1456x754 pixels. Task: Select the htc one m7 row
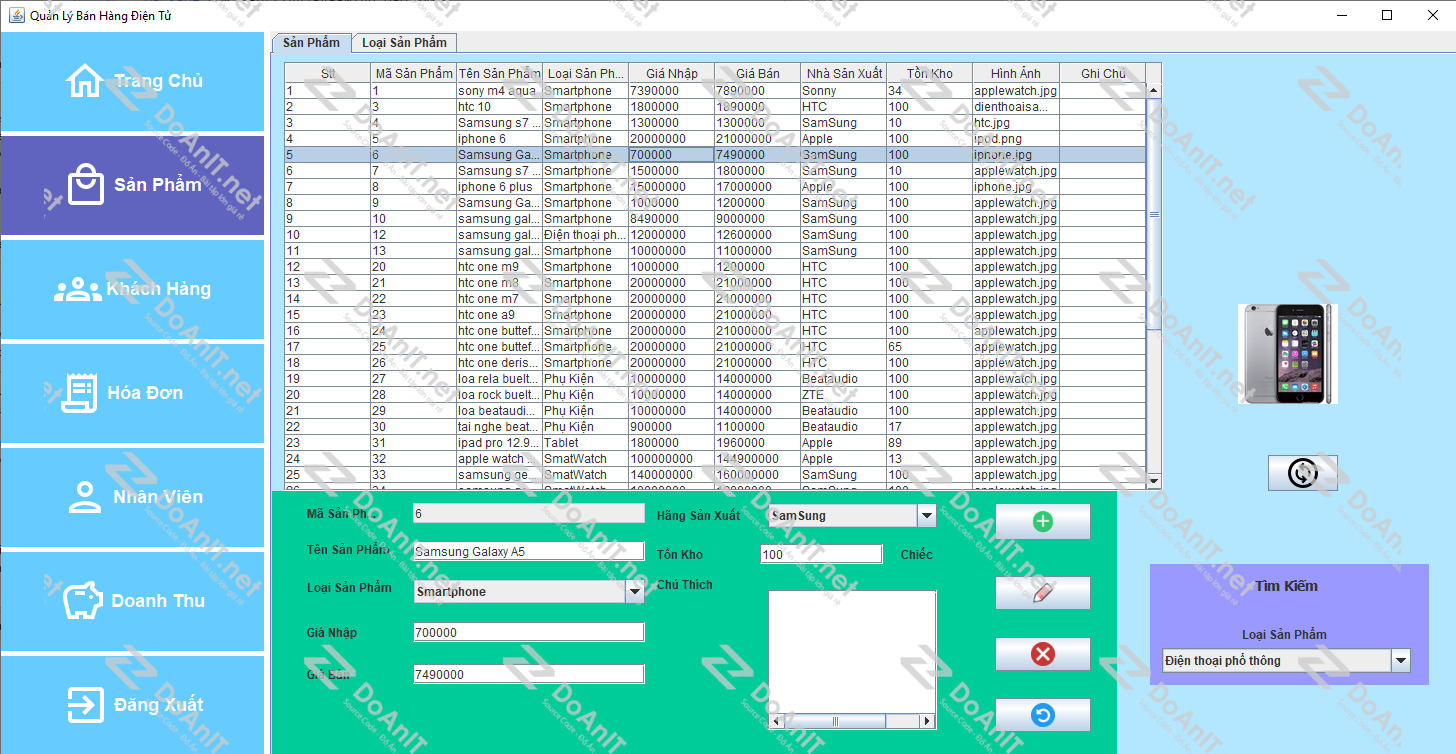tap(715, 299)
